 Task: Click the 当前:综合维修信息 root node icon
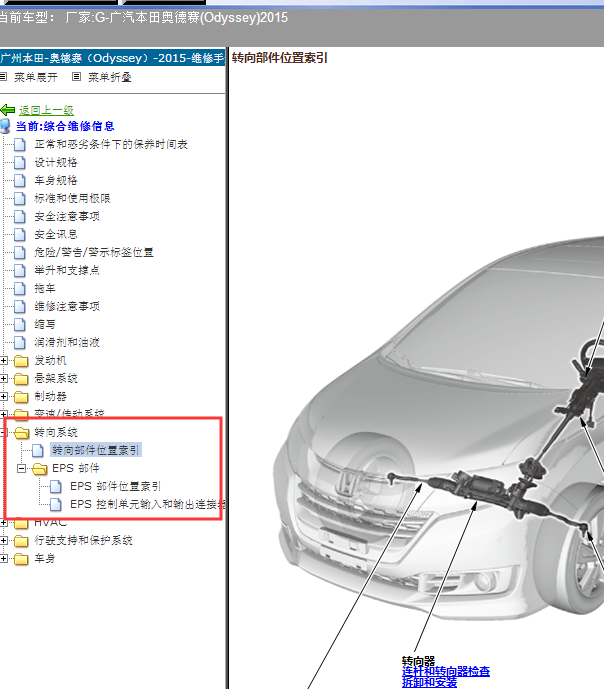click(5, 127)
